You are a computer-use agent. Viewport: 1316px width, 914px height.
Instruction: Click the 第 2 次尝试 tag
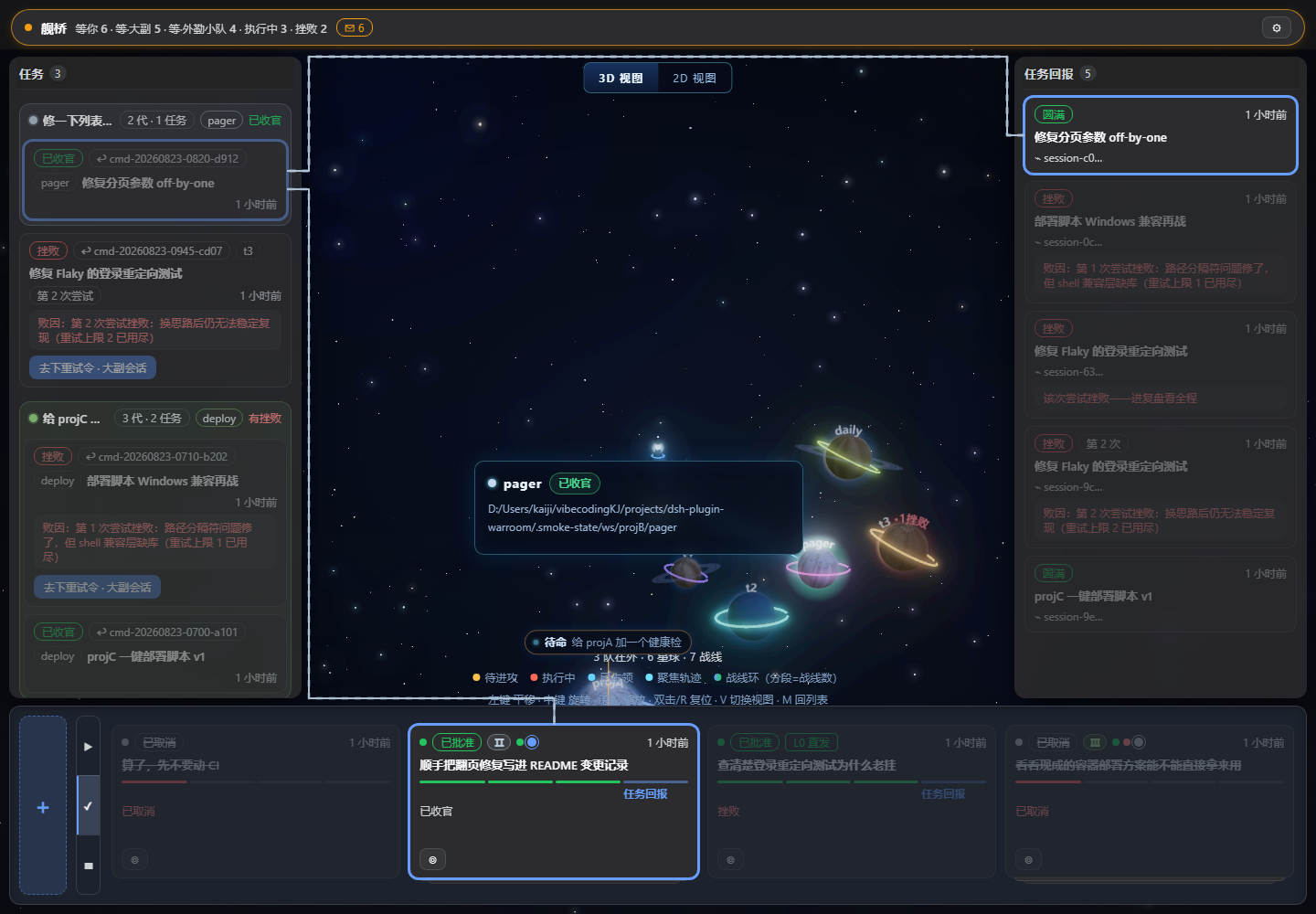pyautogui.click(x=65, y=296)
